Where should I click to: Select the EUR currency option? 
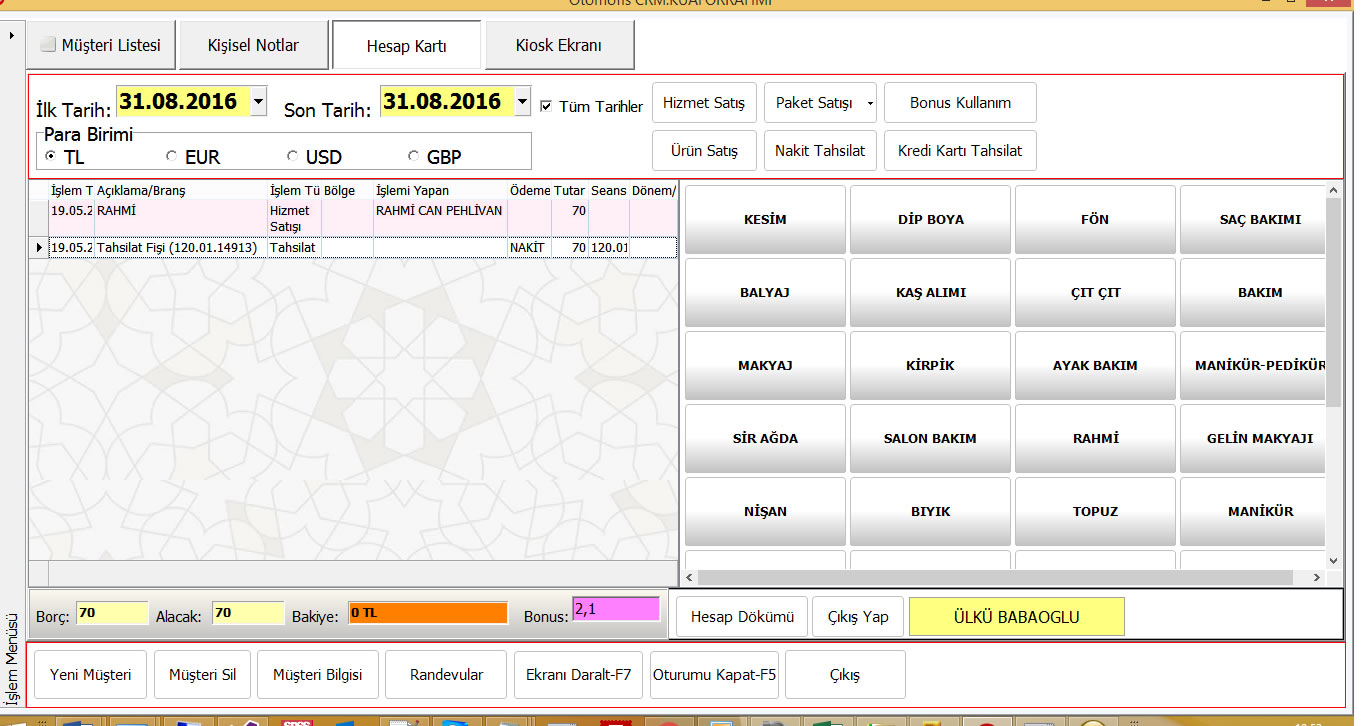(171, 156)
